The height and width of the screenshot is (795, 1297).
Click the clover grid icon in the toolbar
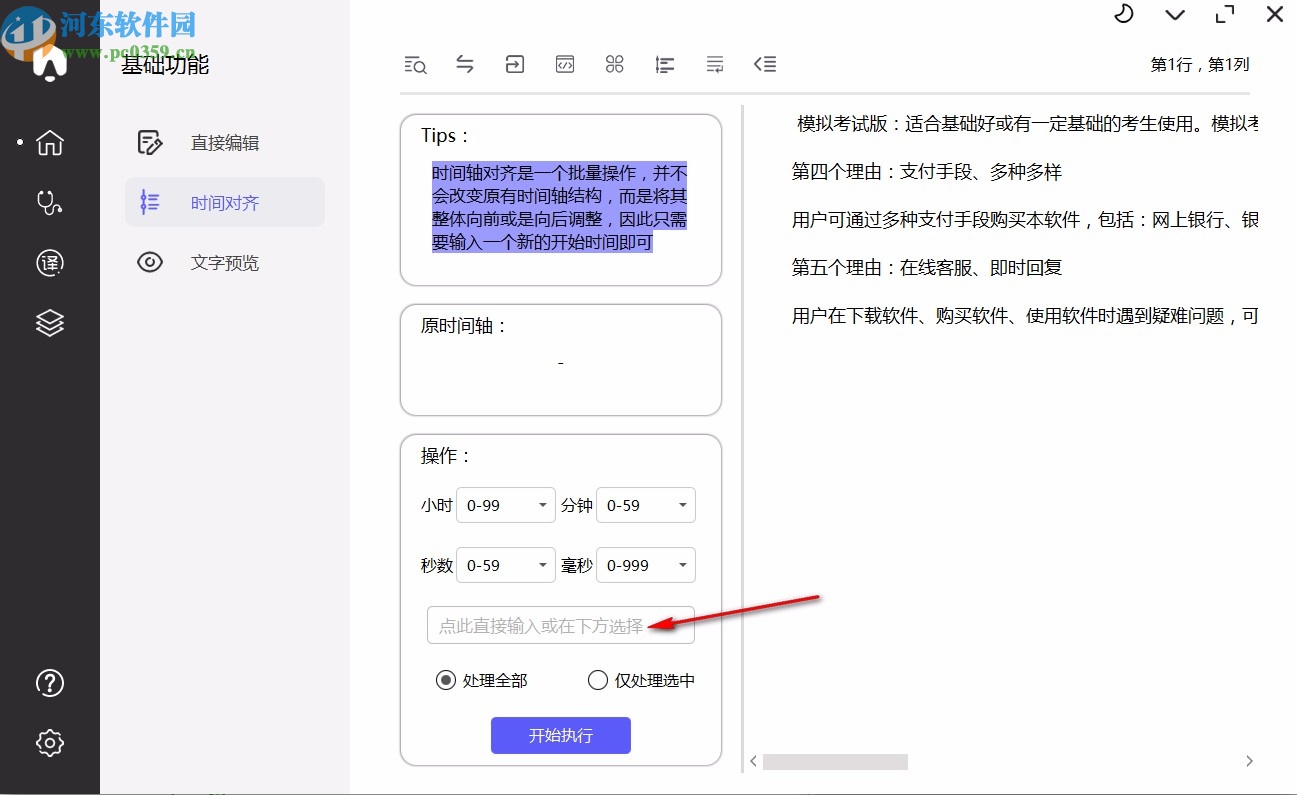tap(614, 64)
